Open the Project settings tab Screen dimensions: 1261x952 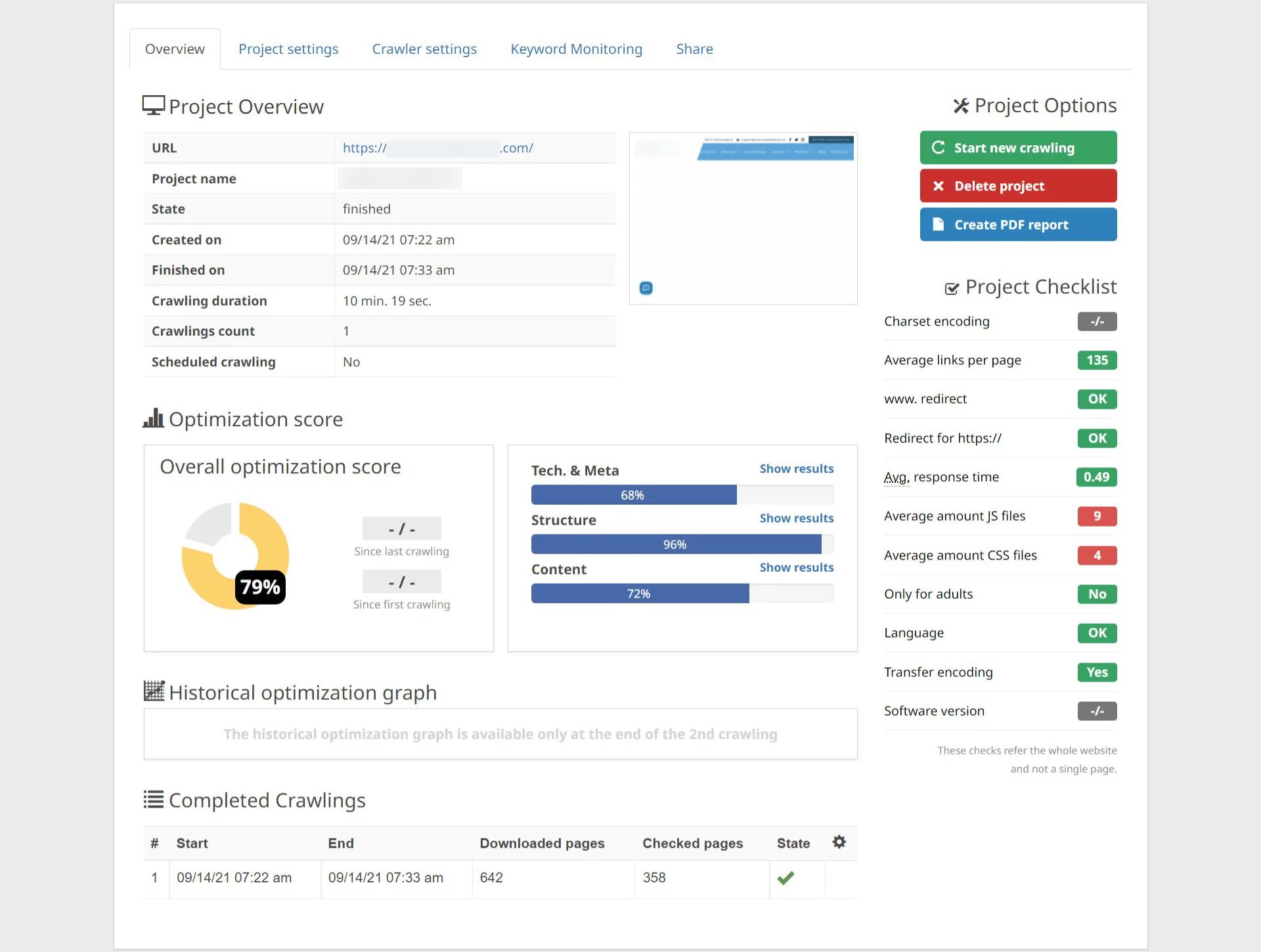click(x=288, y=49)
